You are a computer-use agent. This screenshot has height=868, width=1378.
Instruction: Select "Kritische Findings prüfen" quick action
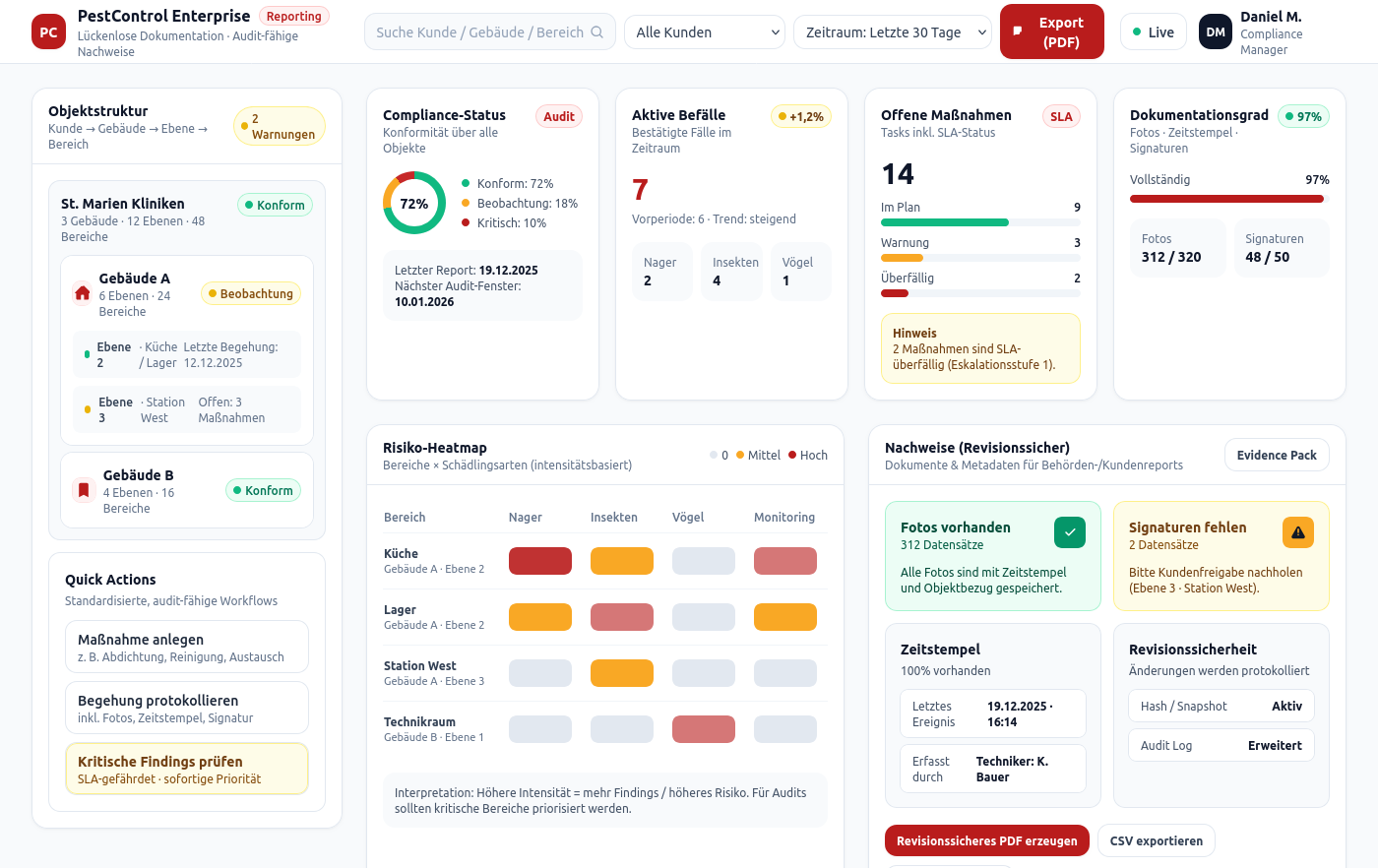pyautogui.click(x=186, y=769)
